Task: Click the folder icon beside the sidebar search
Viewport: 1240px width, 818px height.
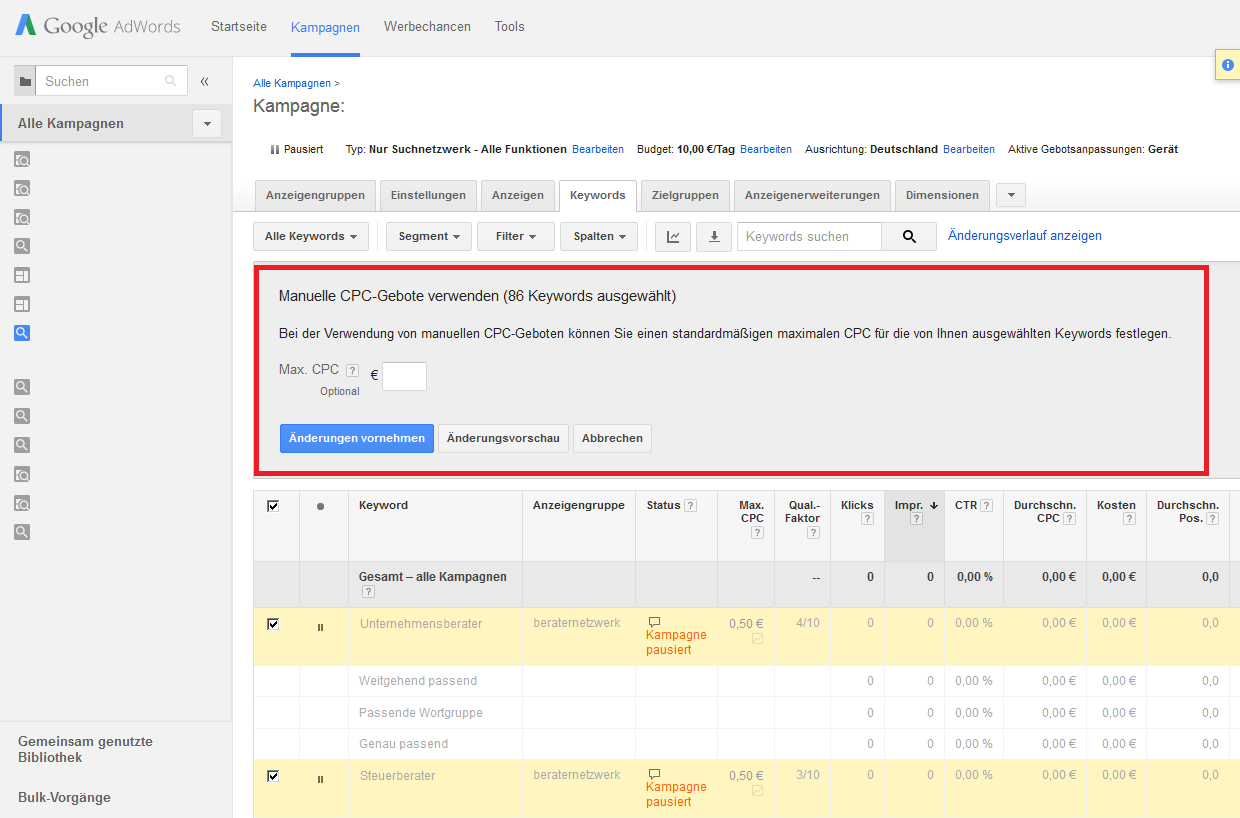Action: 25,81
